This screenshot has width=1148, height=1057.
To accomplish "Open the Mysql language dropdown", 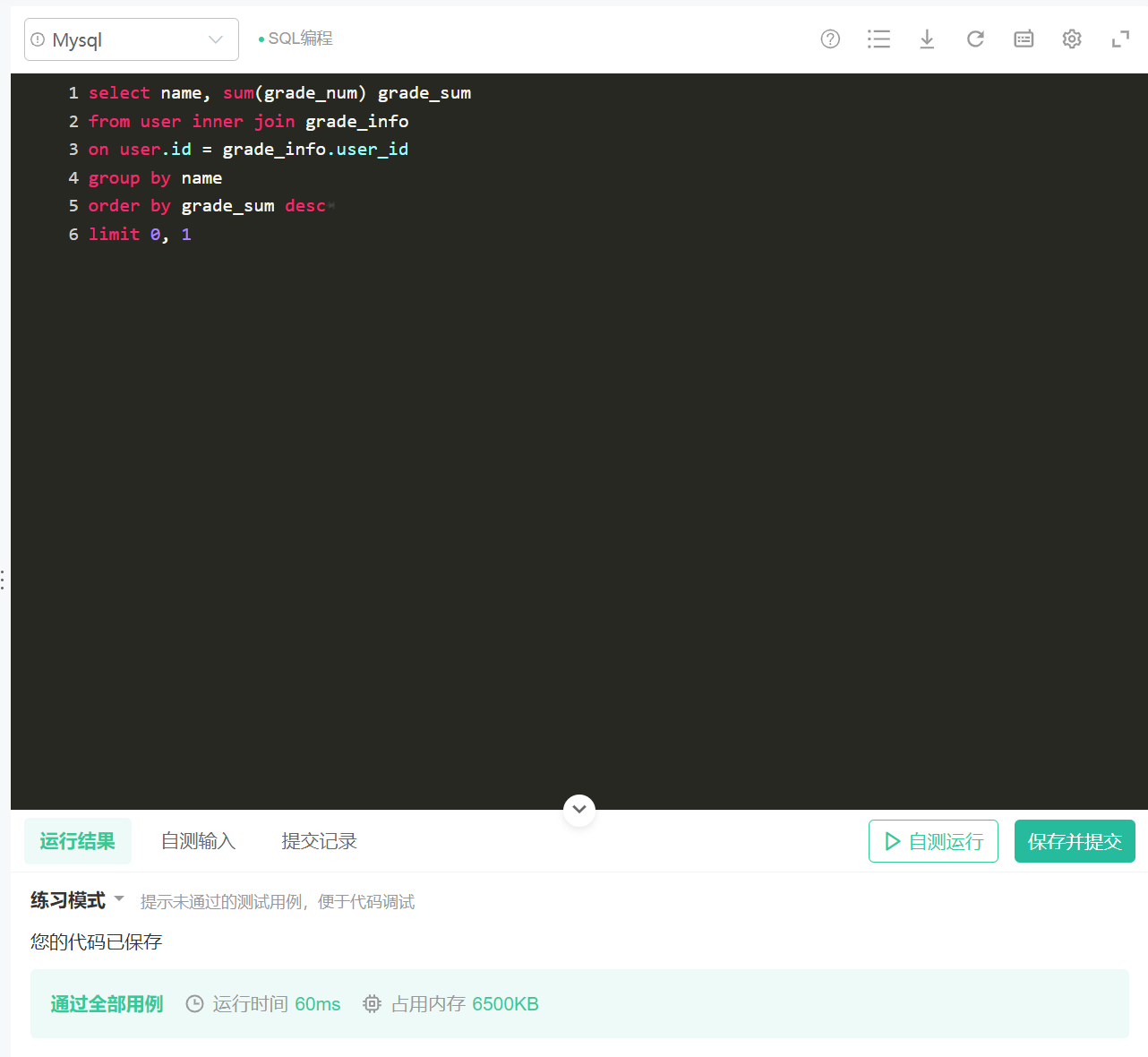I will (x=132, y=39).
